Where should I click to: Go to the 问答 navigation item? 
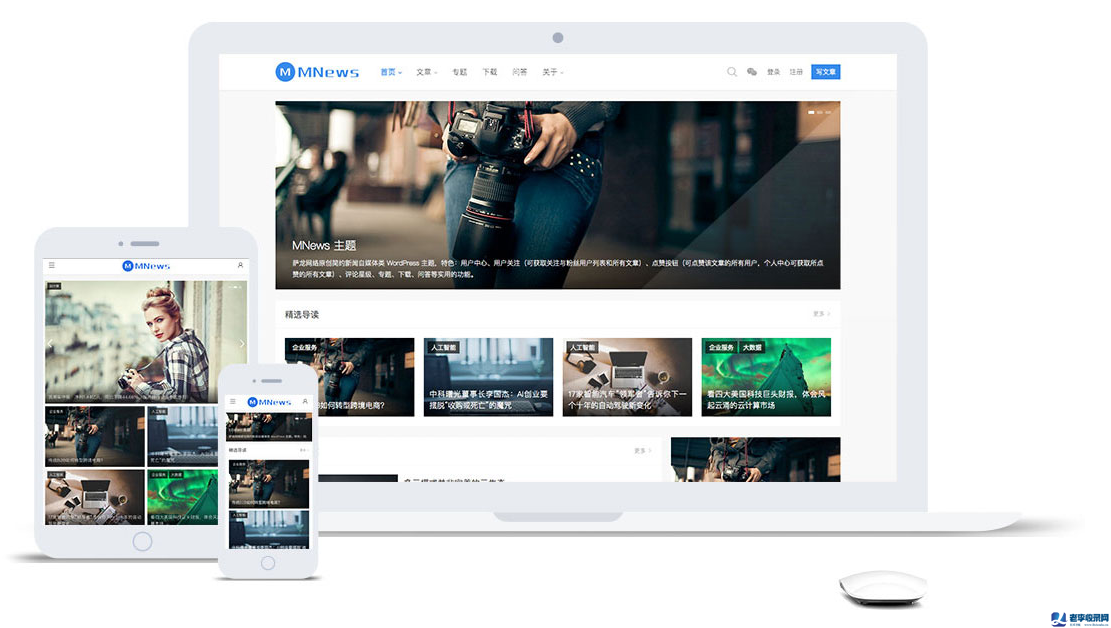point(519,72)
